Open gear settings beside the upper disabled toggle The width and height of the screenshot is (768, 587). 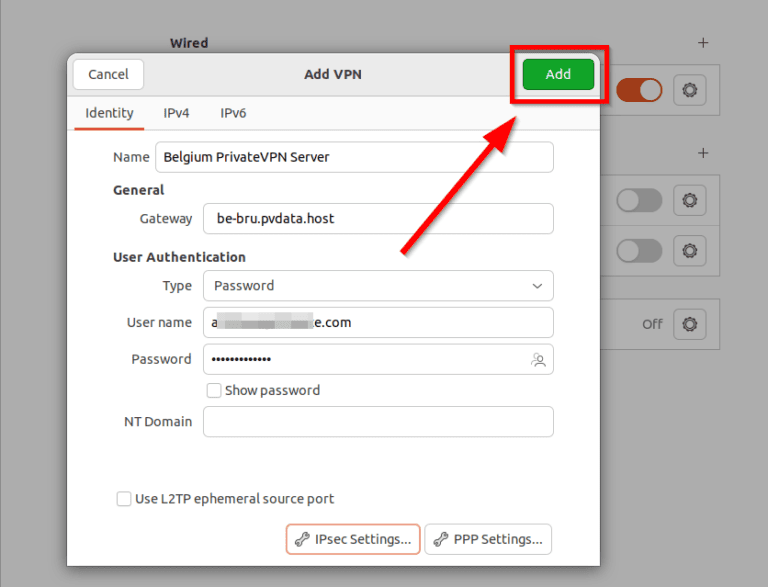pos(689,201)
